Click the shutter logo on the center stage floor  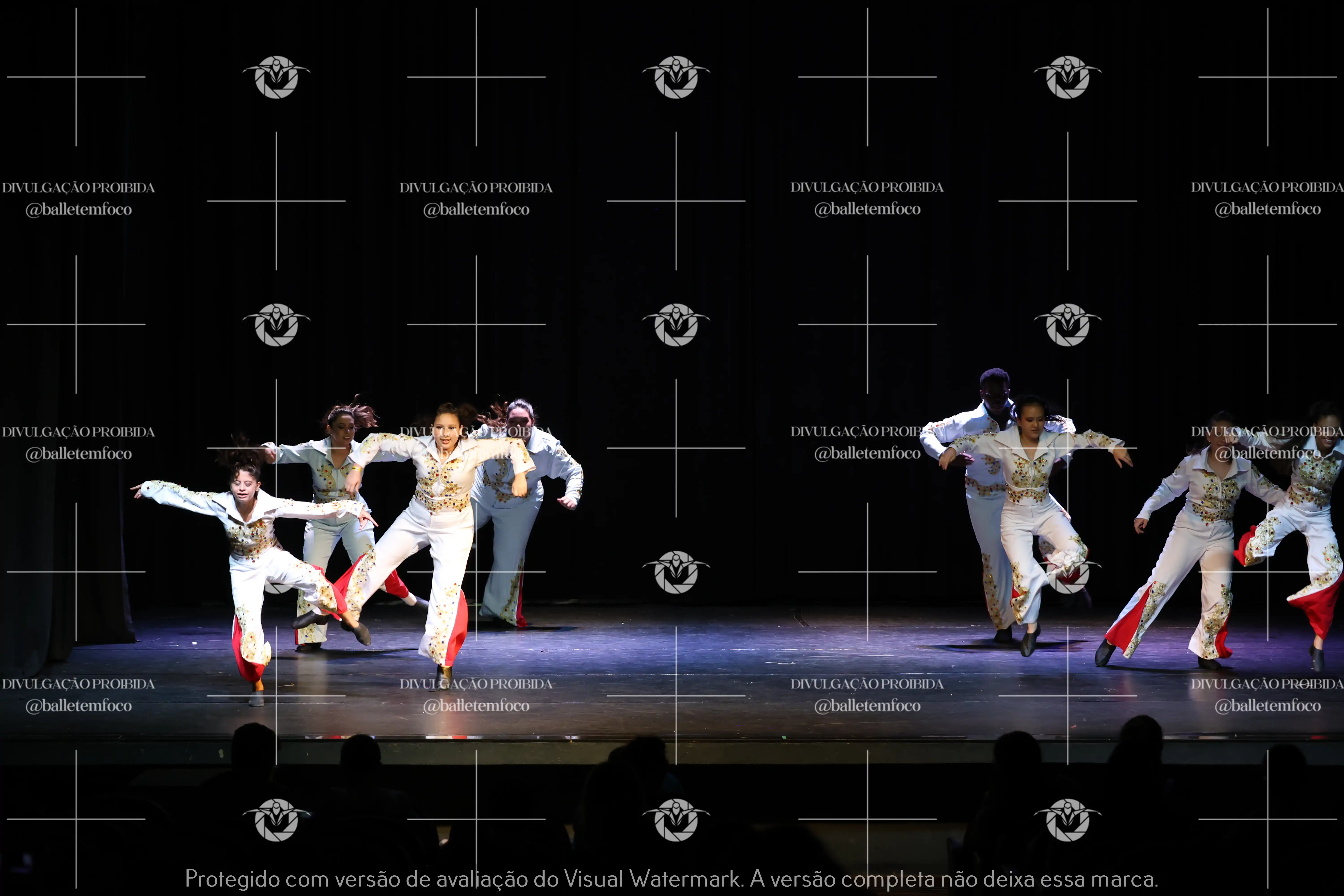676,572
